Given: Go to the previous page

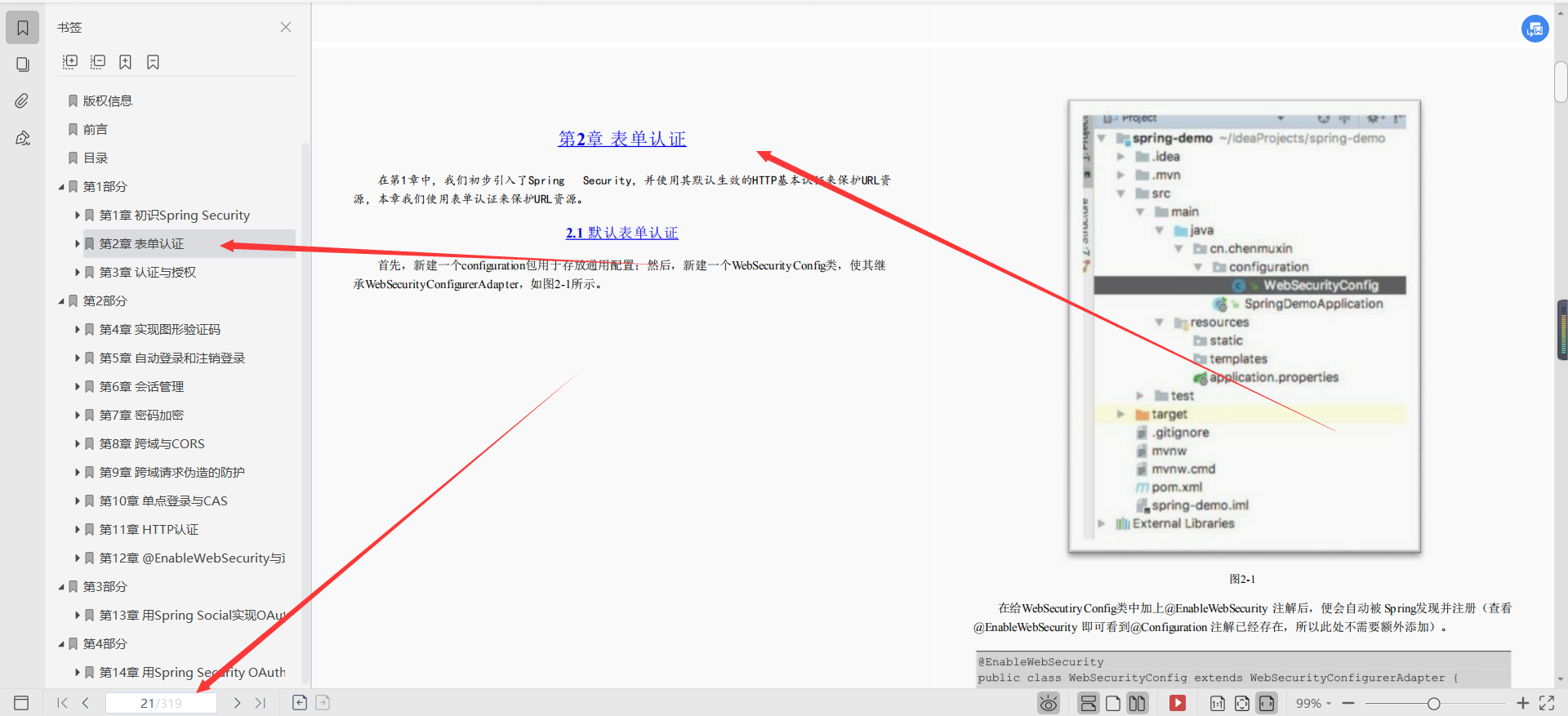Looking at the screenshot, I should [85, 703].
